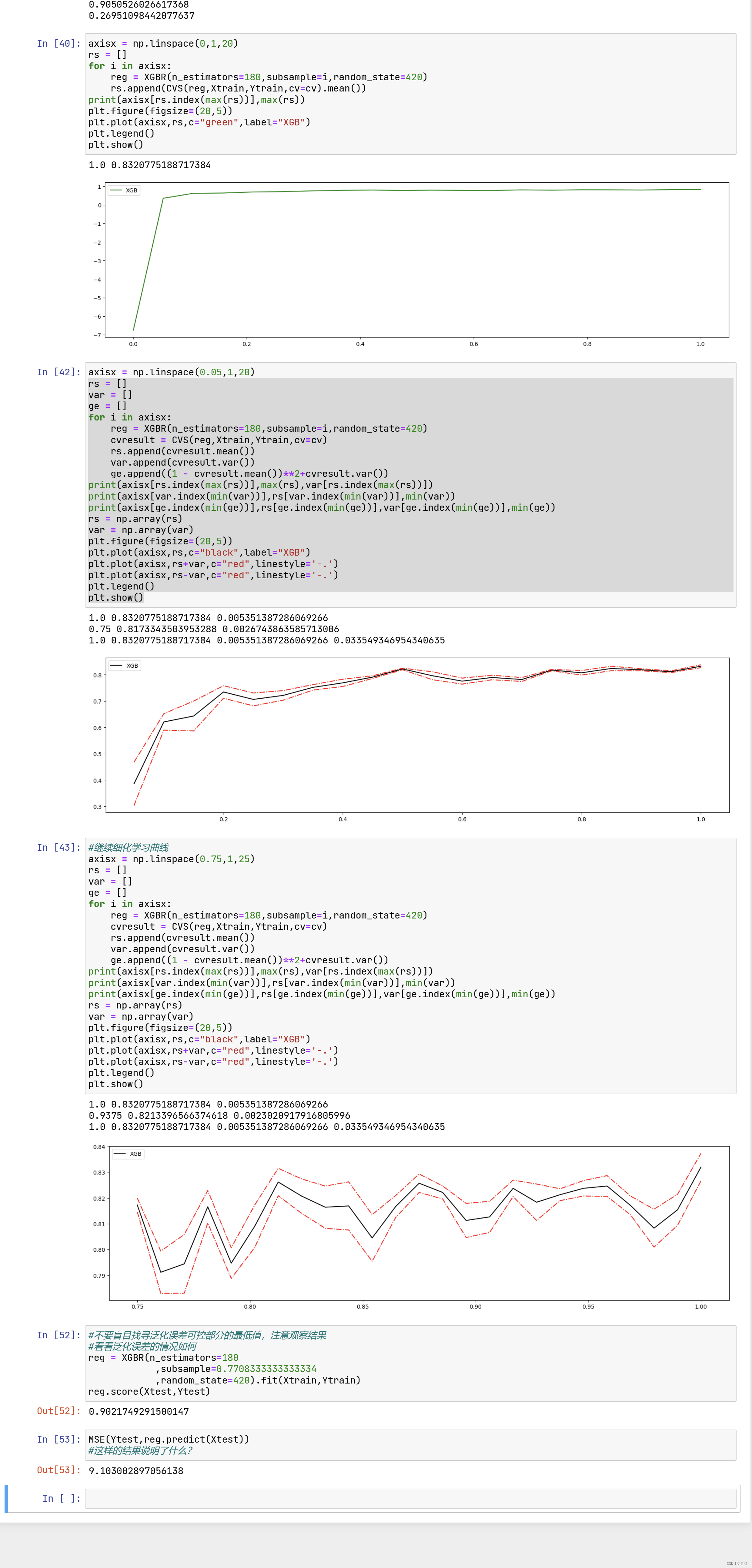Click output line '1.0 0.8320775188717384' under In [40]

click(150, 165)
